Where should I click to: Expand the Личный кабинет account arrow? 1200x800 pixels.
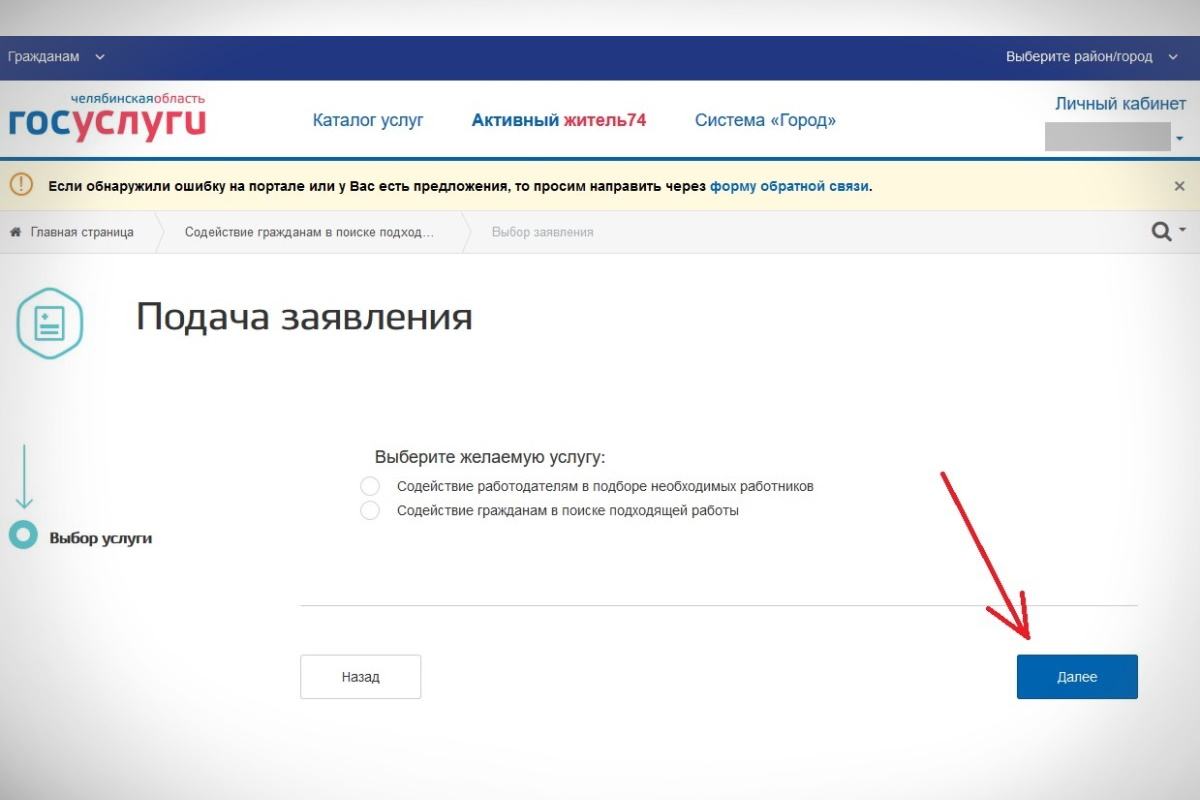coord(1179,139)
